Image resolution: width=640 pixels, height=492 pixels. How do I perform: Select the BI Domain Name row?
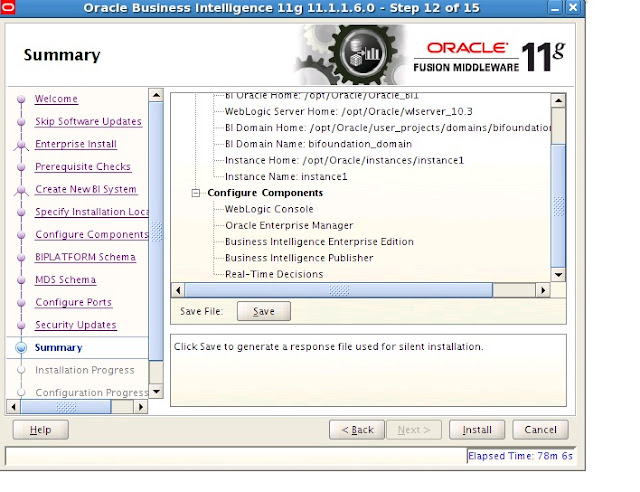point(318,144)
